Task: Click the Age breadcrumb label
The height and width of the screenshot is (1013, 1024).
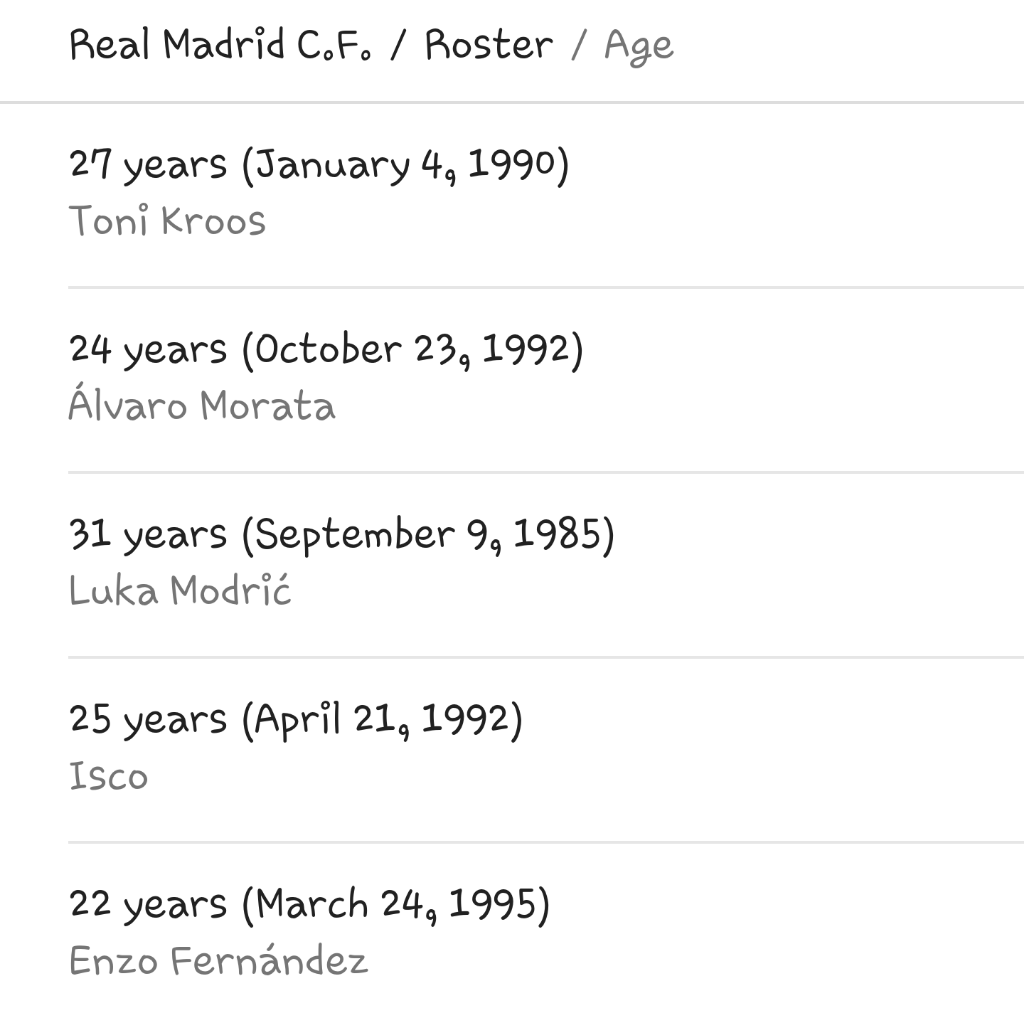Action: tap(639, 47)
